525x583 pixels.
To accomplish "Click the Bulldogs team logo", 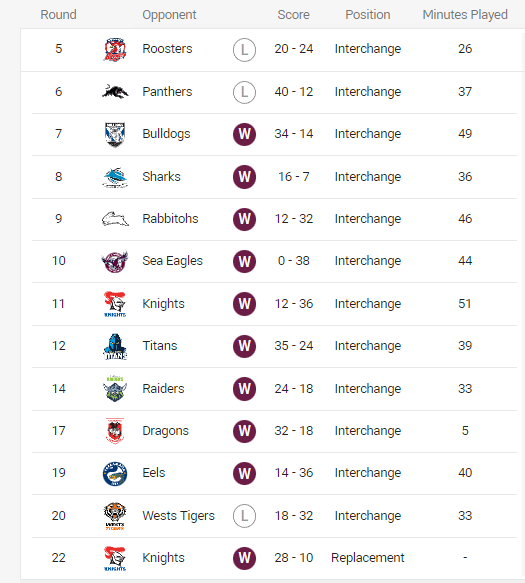I will [115, 134].
